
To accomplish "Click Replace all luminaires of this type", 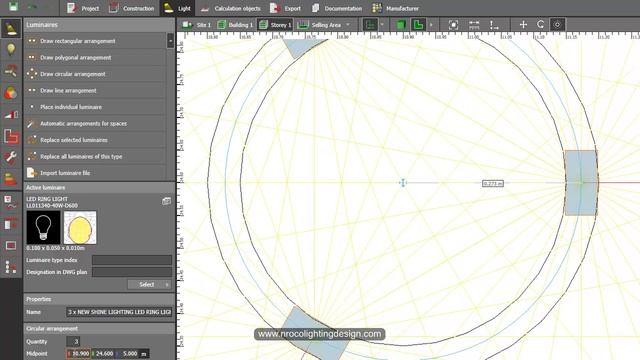I will [95, 156].
